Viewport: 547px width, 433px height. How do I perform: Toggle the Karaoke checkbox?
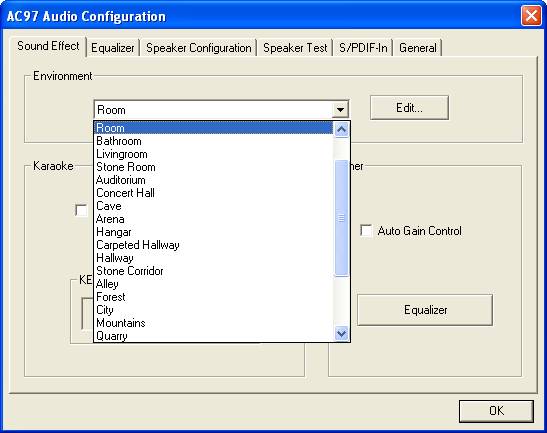coord(81,210)
